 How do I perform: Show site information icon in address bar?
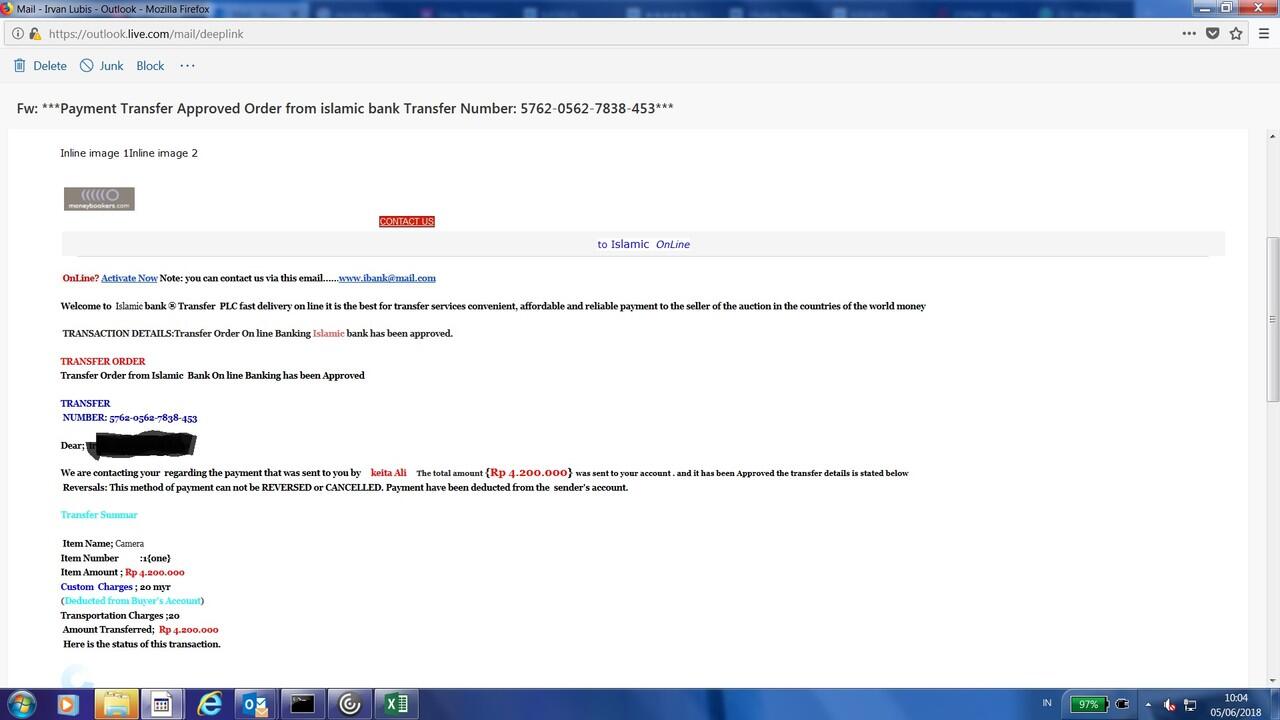point(18,34)
